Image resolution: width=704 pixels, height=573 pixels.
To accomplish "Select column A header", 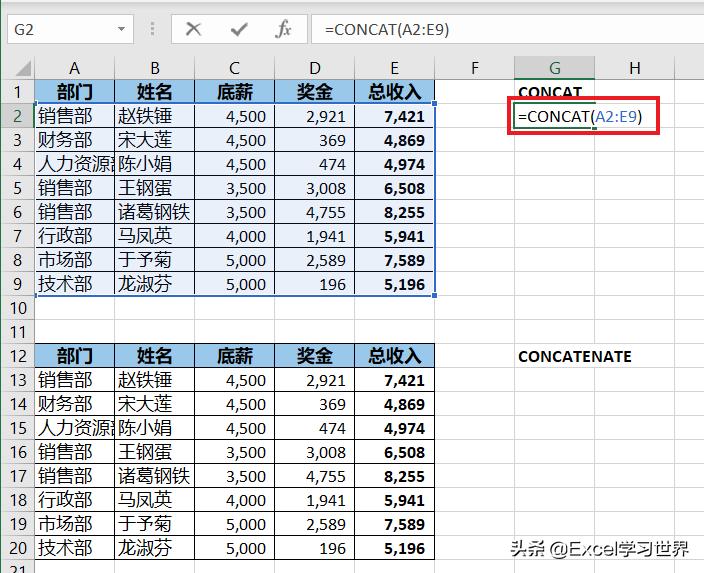I will point(75,68).
